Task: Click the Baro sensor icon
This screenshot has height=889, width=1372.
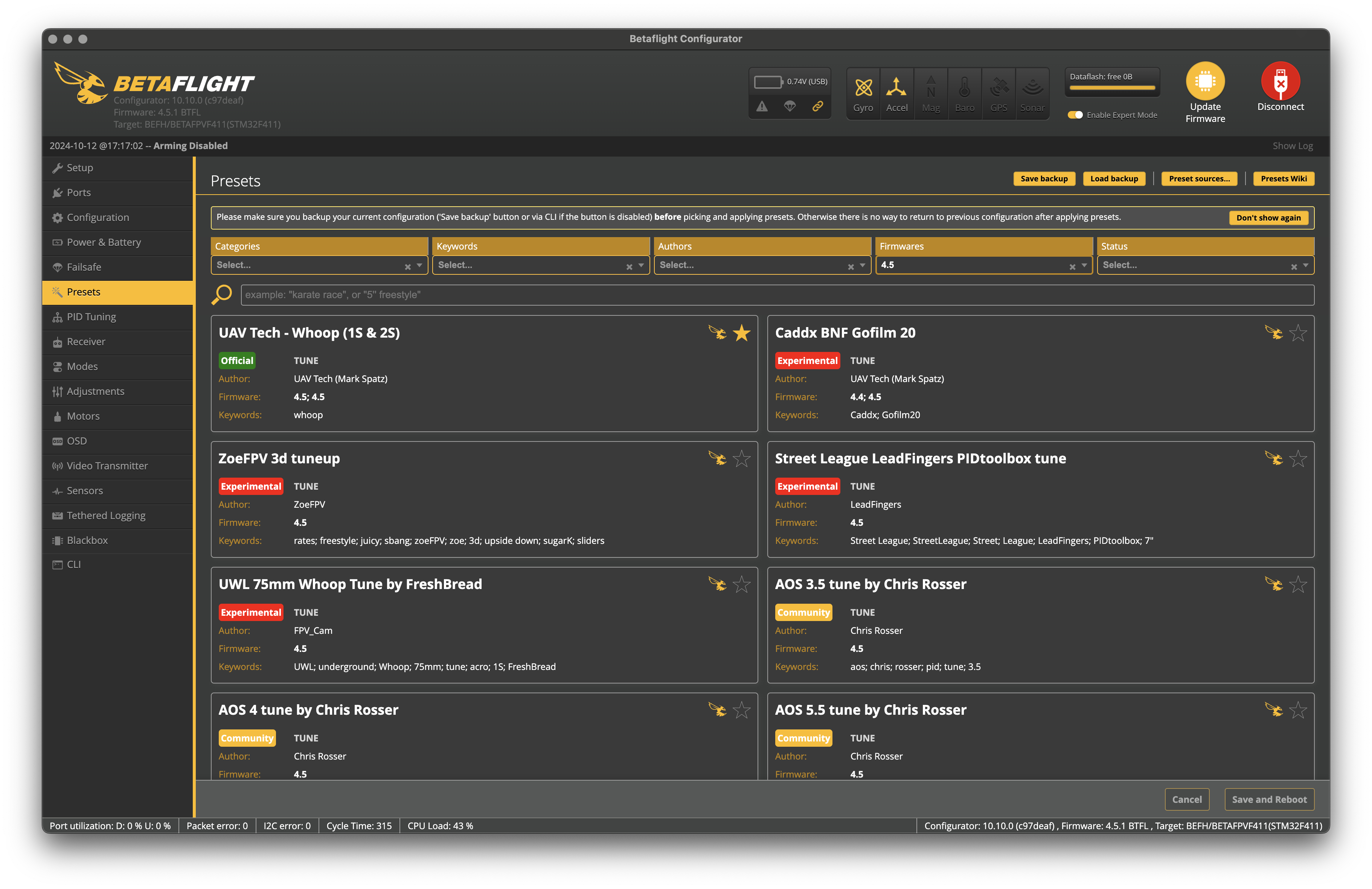Action: [965, 88]
